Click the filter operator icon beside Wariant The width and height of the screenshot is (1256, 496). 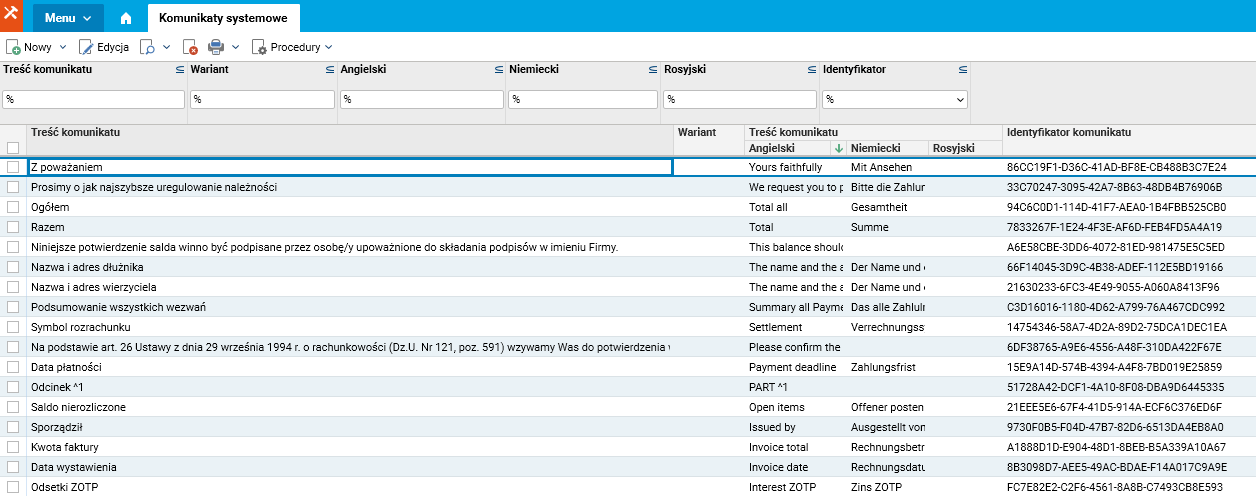[330, 70]
